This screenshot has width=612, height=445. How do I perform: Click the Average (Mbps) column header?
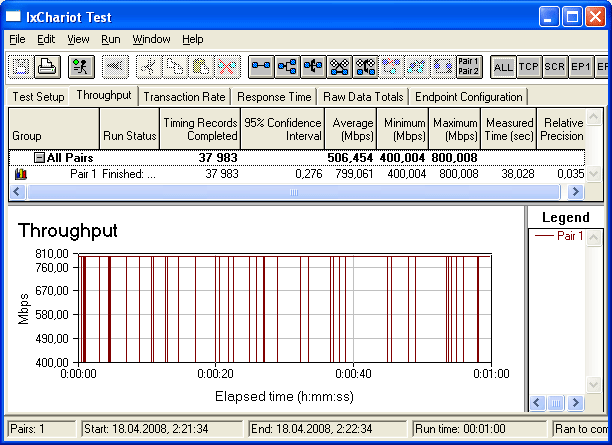(351, 129)
